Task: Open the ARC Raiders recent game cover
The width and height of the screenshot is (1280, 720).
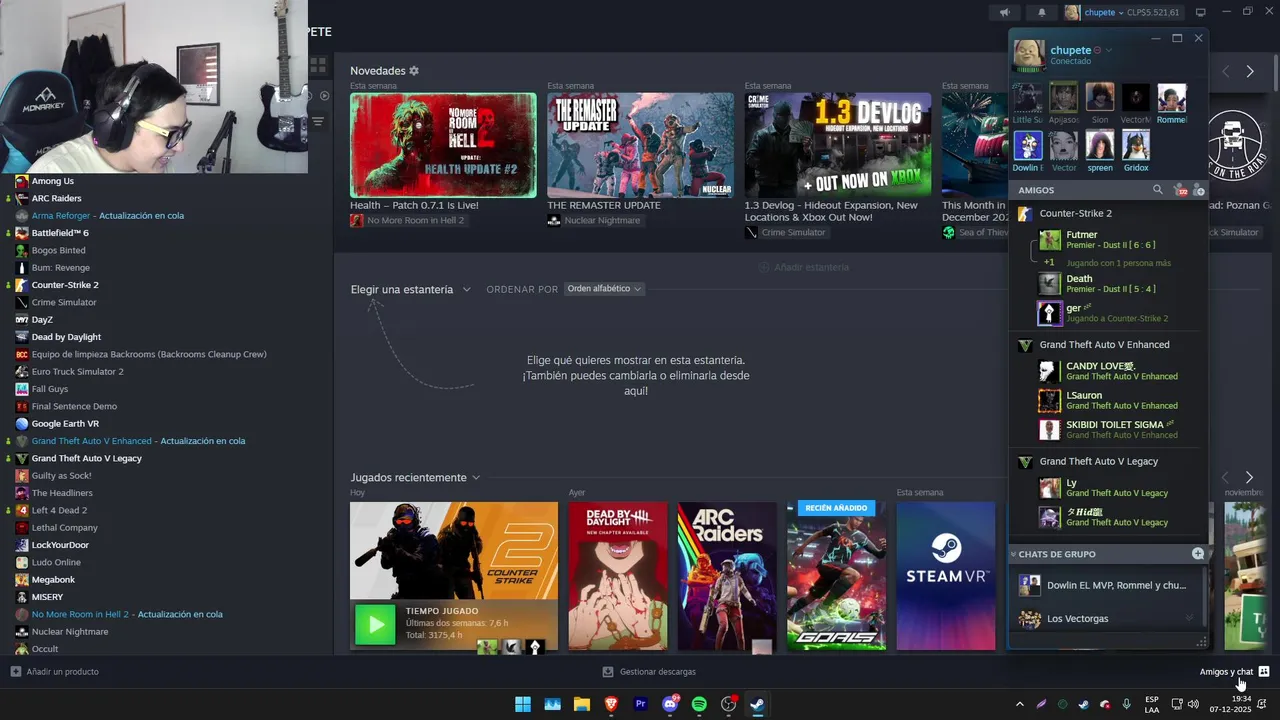Action: click(727, 576)
